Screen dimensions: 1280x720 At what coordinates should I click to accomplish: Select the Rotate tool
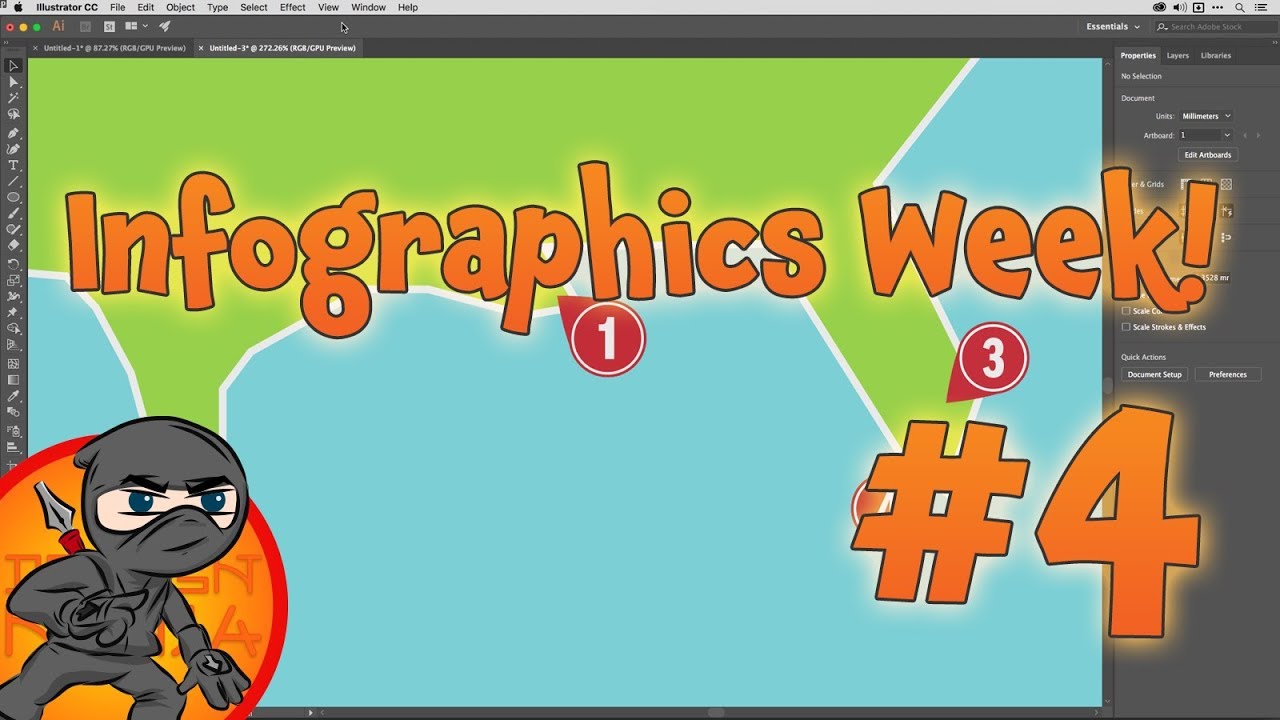(13, 264)
